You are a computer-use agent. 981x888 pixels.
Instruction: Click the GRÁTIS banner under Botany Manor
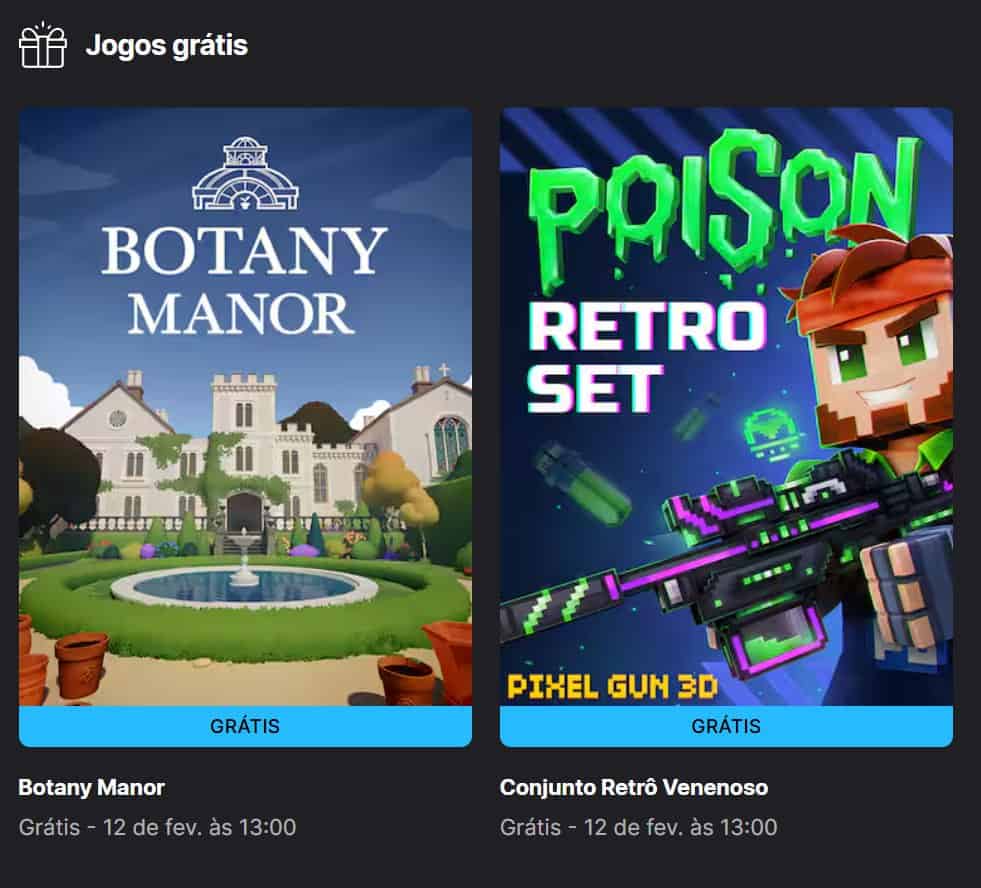(x=245, y=726)
